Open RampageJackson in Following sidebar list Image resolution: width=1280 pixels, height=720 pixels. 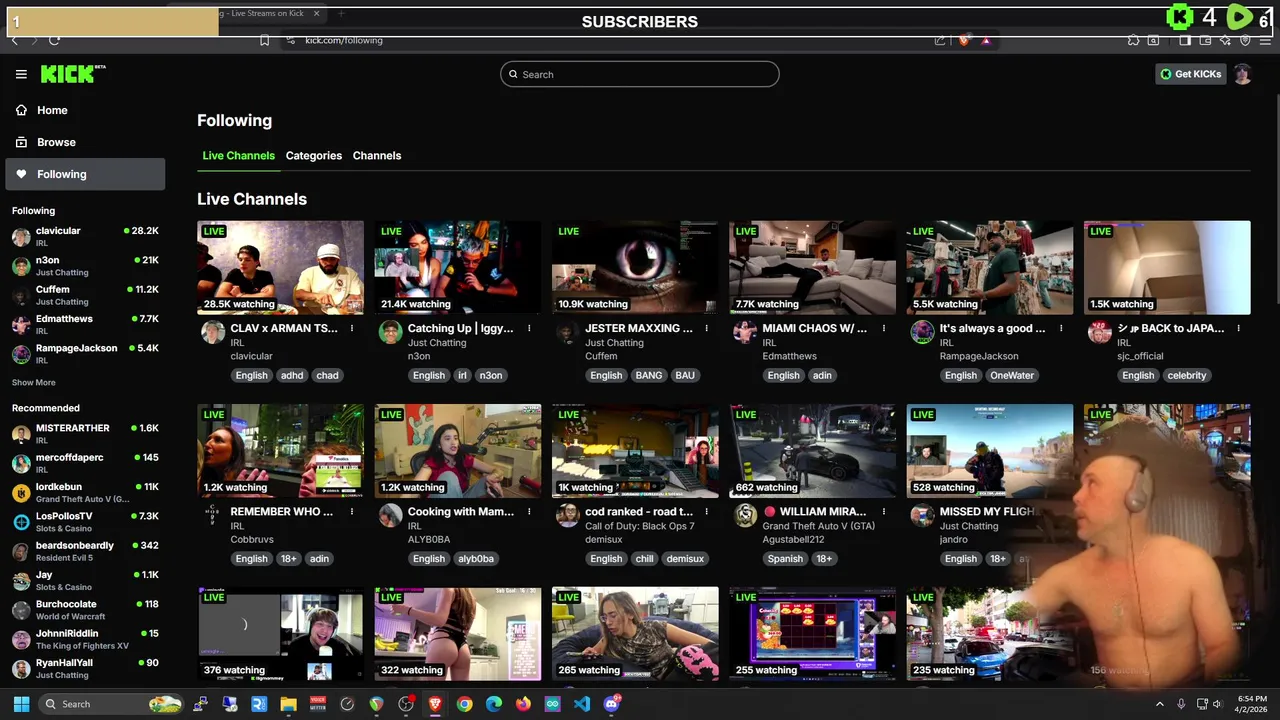coord(85,353)
